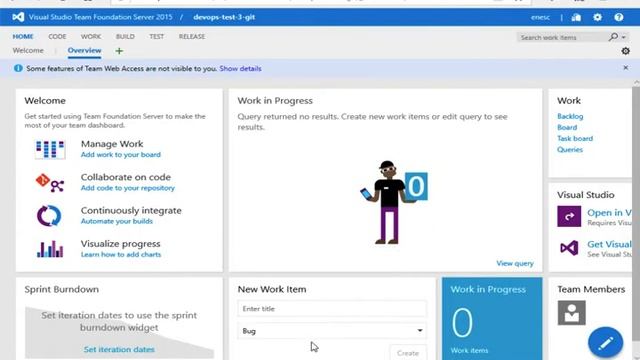The height and width of the screenshot is (360, 640).
Task: Open the Bug work item type dropdown
Action: click(332, 331)
